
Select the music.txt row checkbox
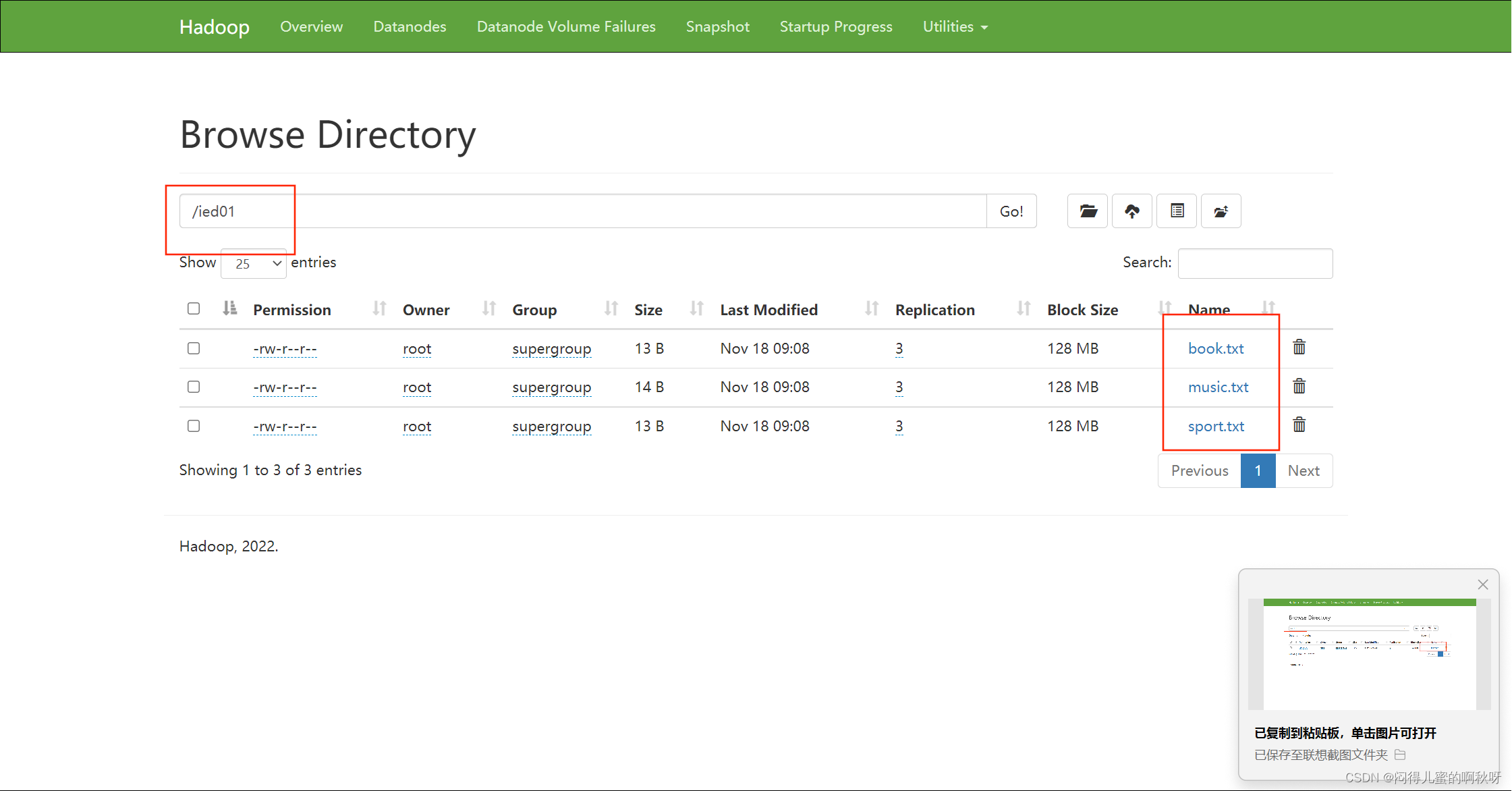click(x=194, y=387)
